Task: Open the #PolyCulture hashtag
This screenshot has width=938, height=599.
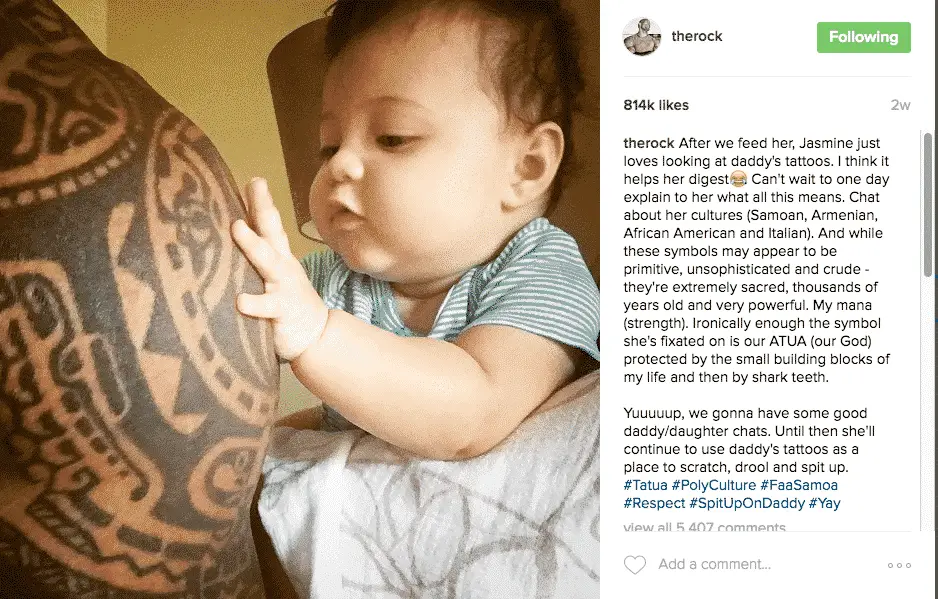Action: 714,485
